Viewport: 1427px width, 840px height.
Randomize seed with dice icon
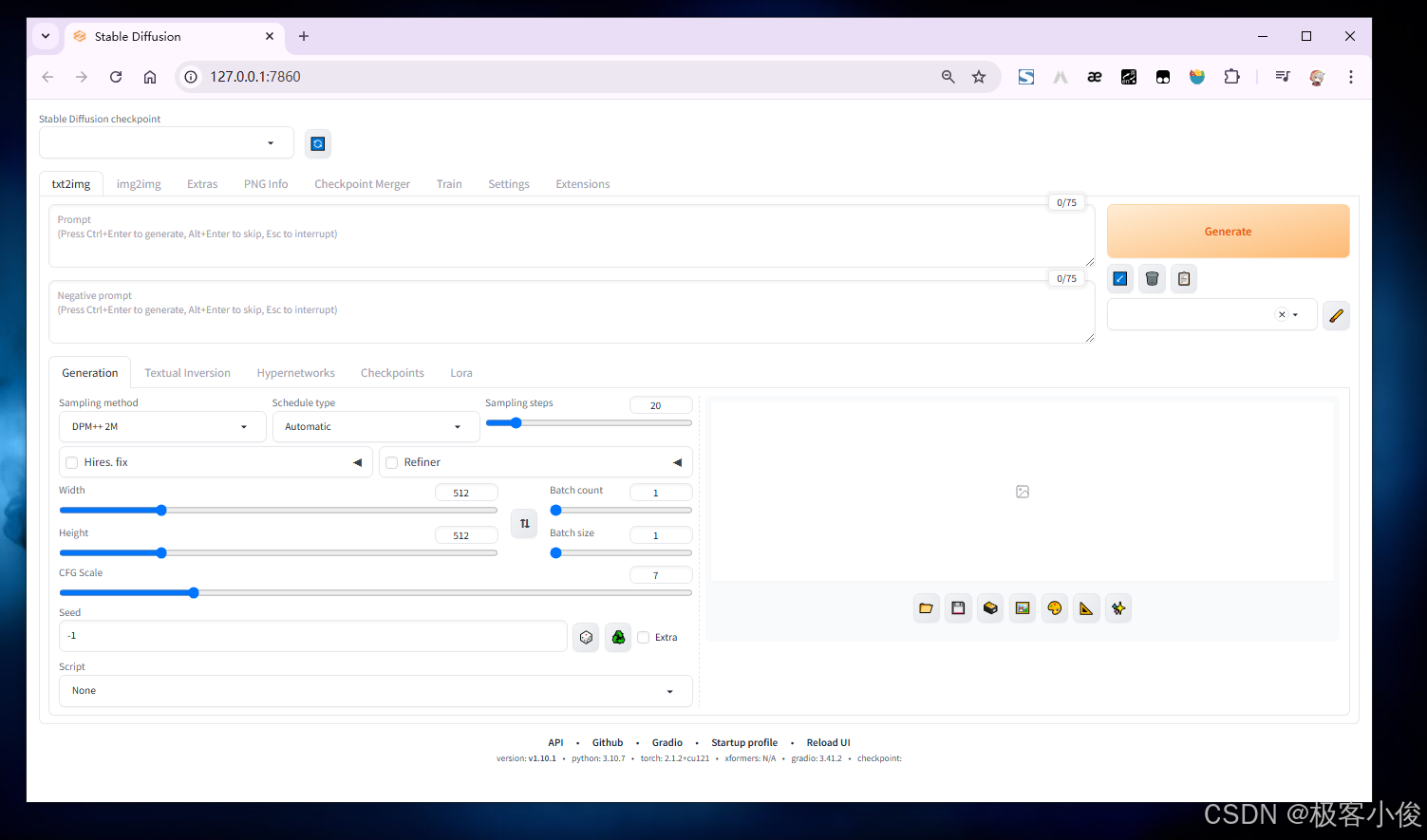coord(586,637)
